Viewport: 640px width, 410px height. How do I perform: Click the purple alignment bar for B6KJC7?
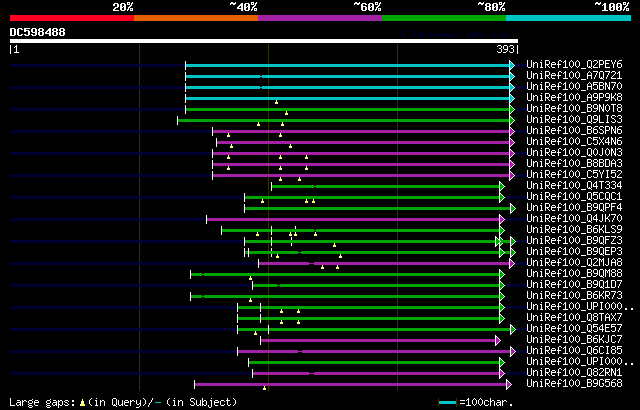[378, 341]
